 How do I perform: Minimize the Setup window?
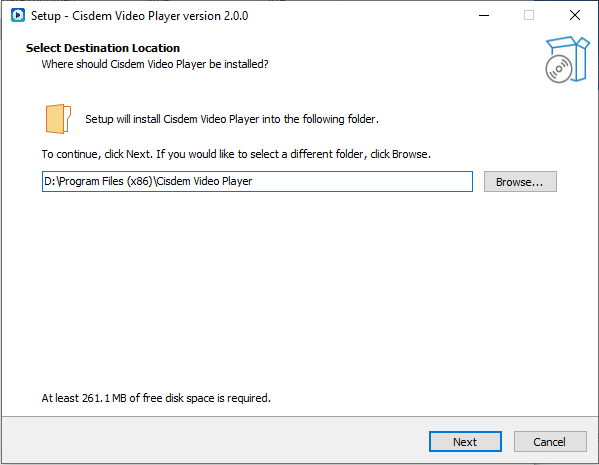484,16
